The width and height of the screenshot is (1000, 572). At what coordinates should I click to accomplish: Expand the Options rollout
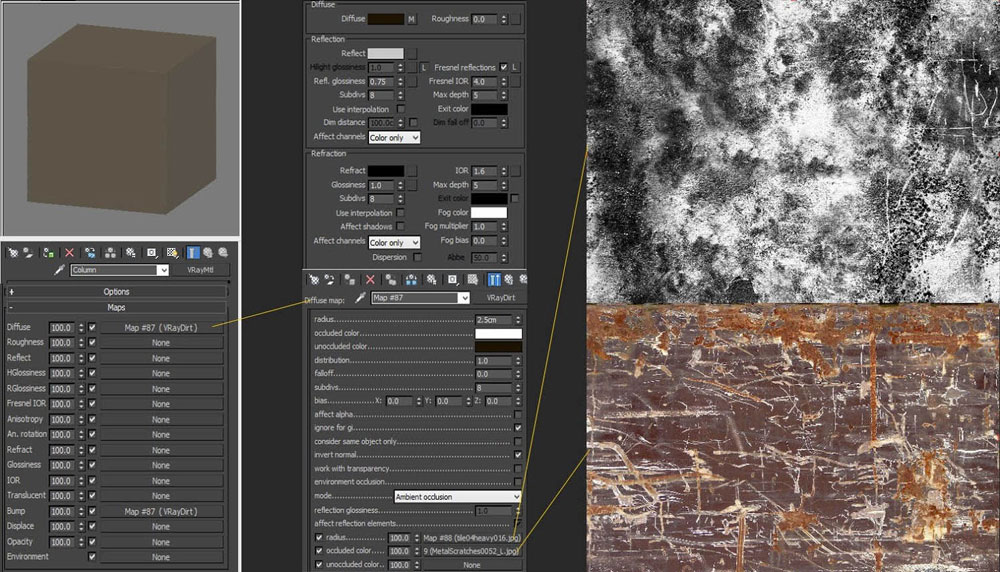tap(117, 292)
